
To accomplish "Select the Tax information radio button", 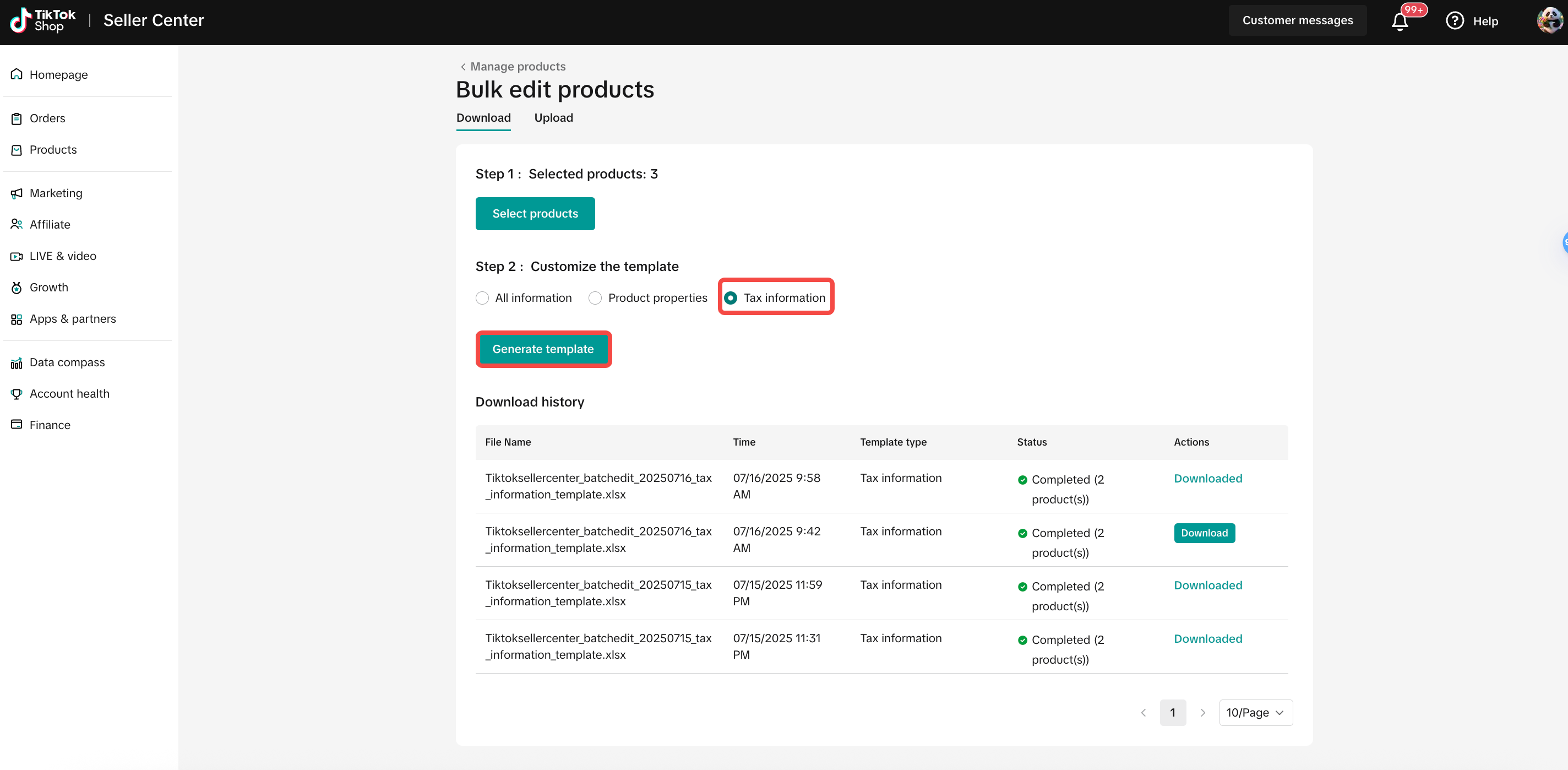I will 731,298.
